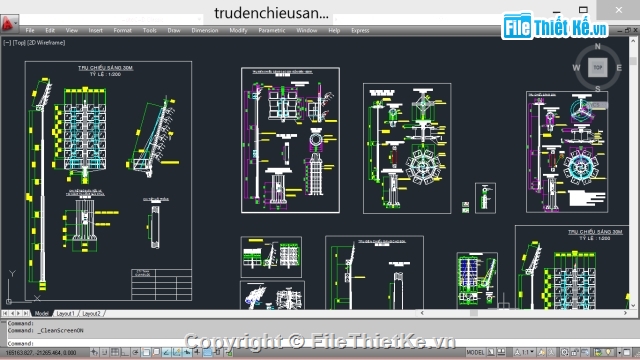Open the annotation scale 1:1 dropdown
Image resolution: width=640 pixels, height=360 pixels.
tap(524, 352)
